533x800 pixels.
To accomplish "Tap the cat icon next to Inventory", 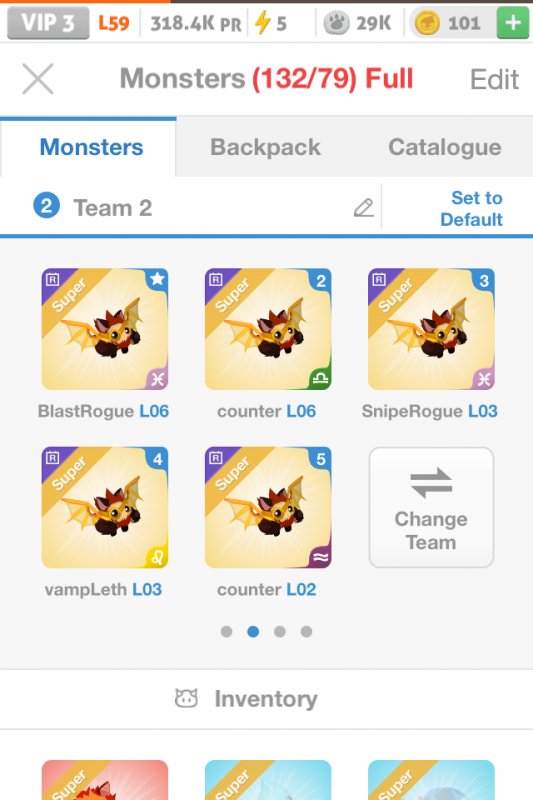I will pos(186,698).
